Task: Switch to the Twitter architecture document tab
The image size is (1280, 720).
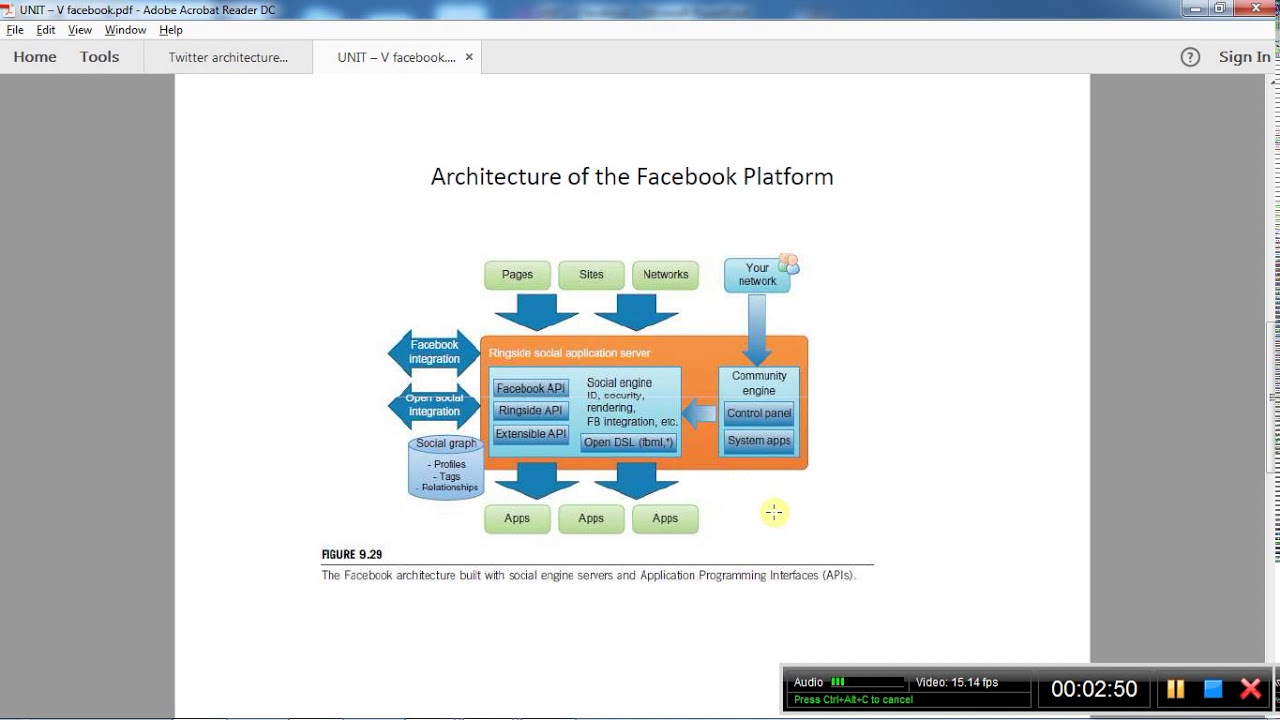Action: pos(228,57)
